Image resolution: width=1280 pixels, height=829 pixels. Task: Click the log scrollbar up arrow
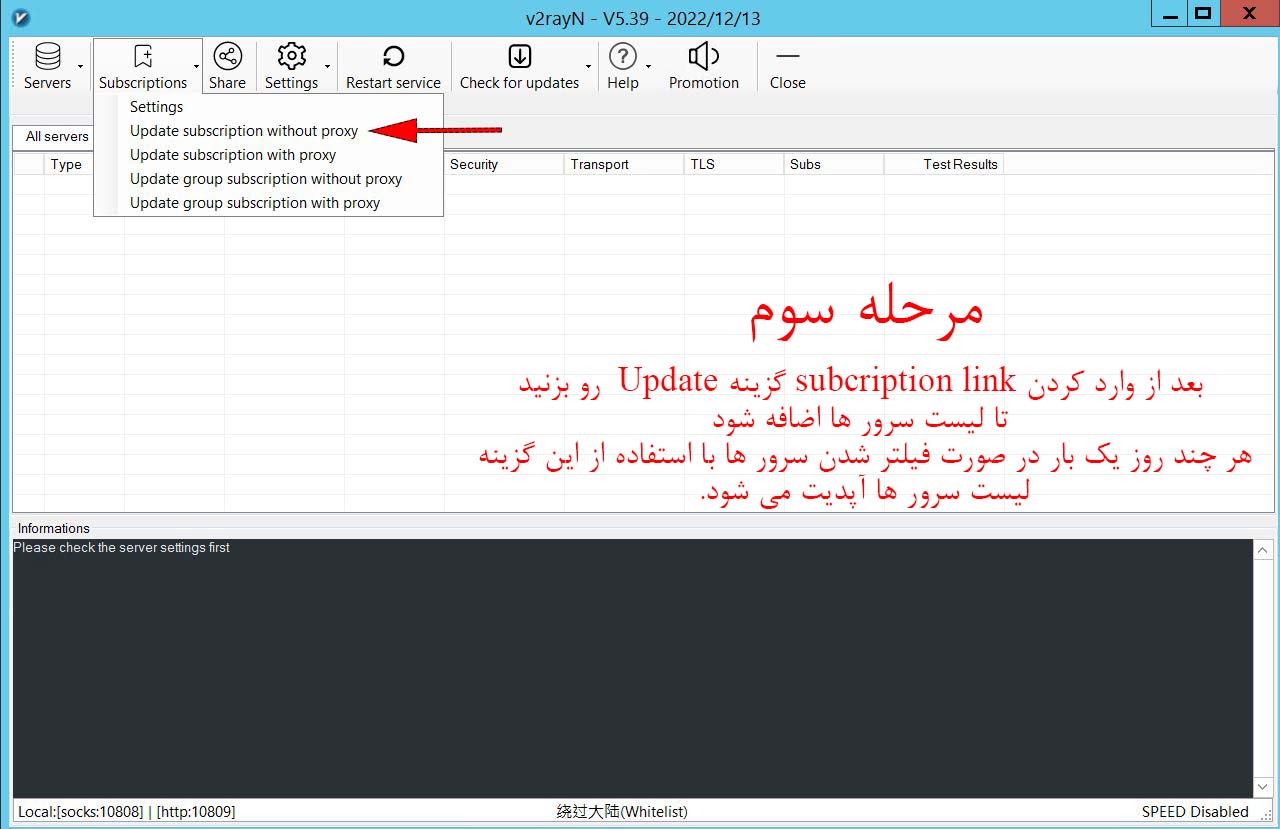(x=1263, y=550)
